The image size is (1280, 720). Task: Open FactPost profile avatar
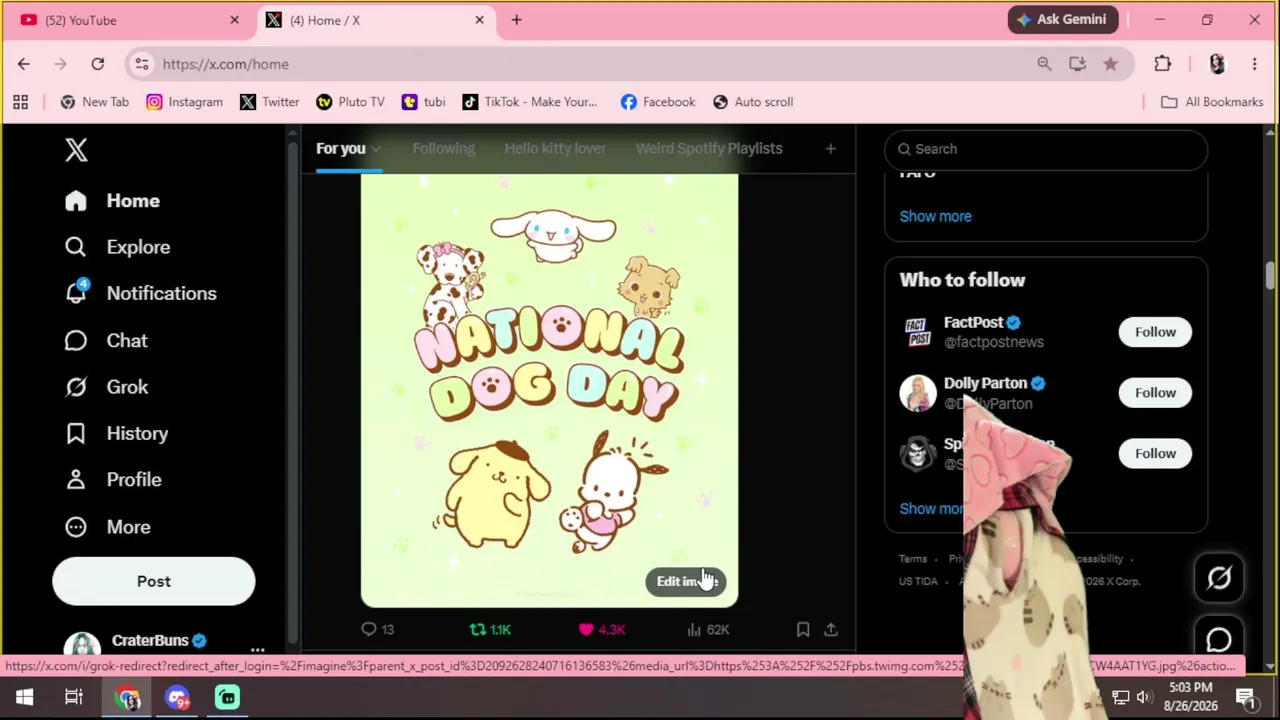[918, 332]
